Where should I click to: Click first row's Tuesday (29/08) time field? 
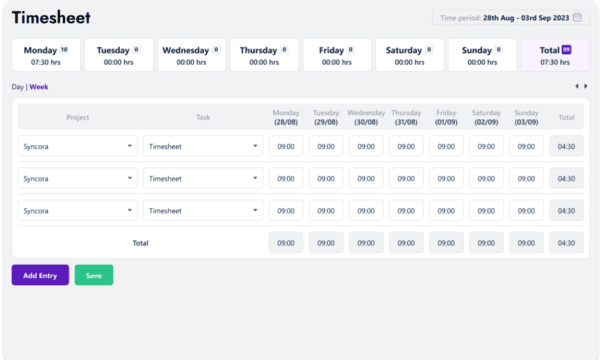(326, 146)
